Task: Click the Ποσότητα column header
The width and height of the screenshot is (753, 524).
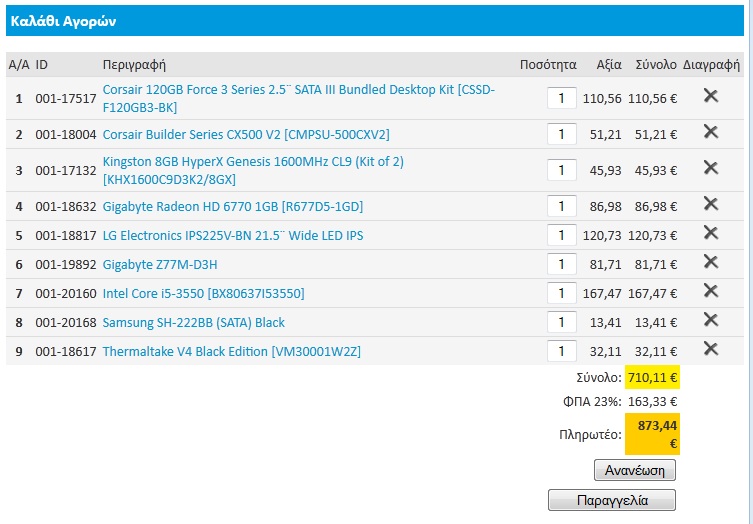Action: tap(548, 65)
